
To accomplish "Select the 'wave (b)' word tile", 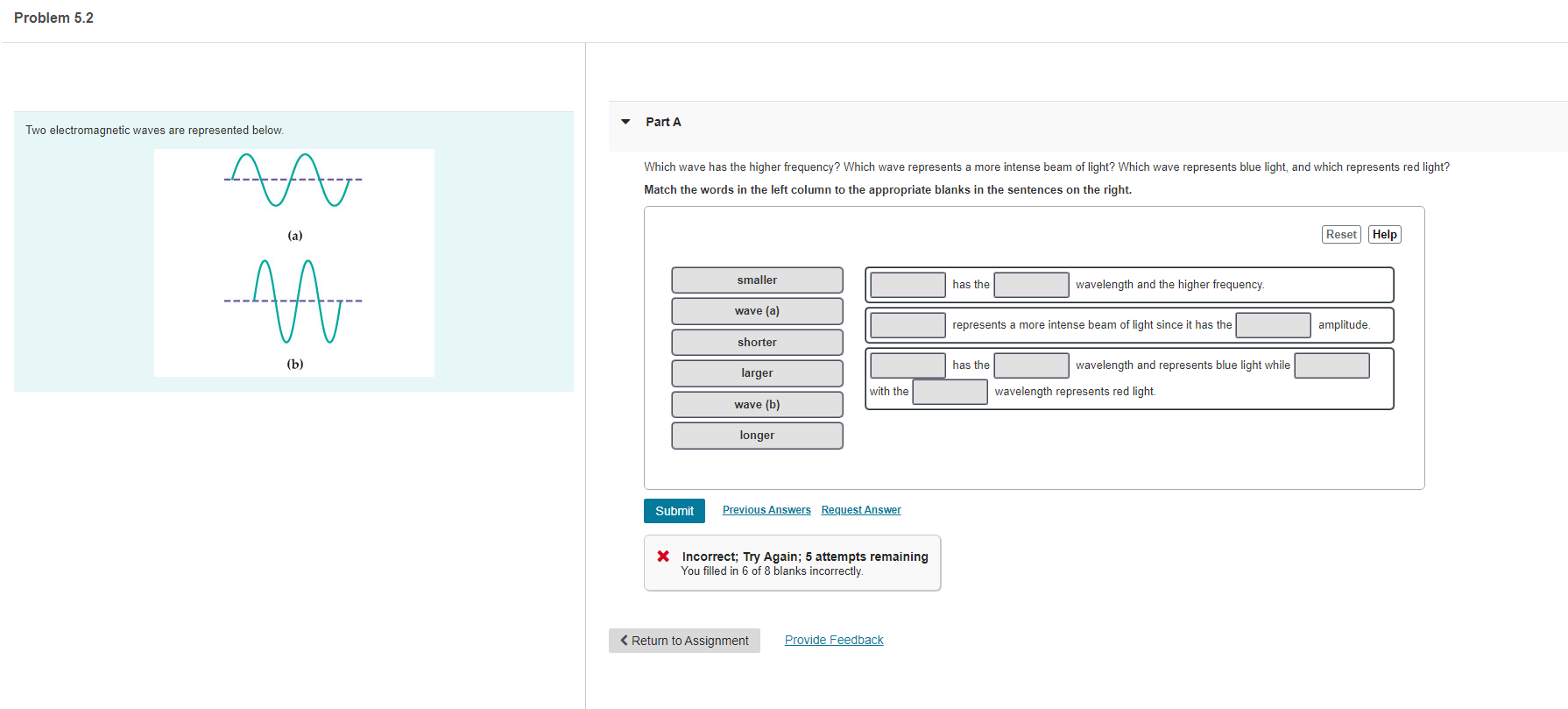I will 757,405.
